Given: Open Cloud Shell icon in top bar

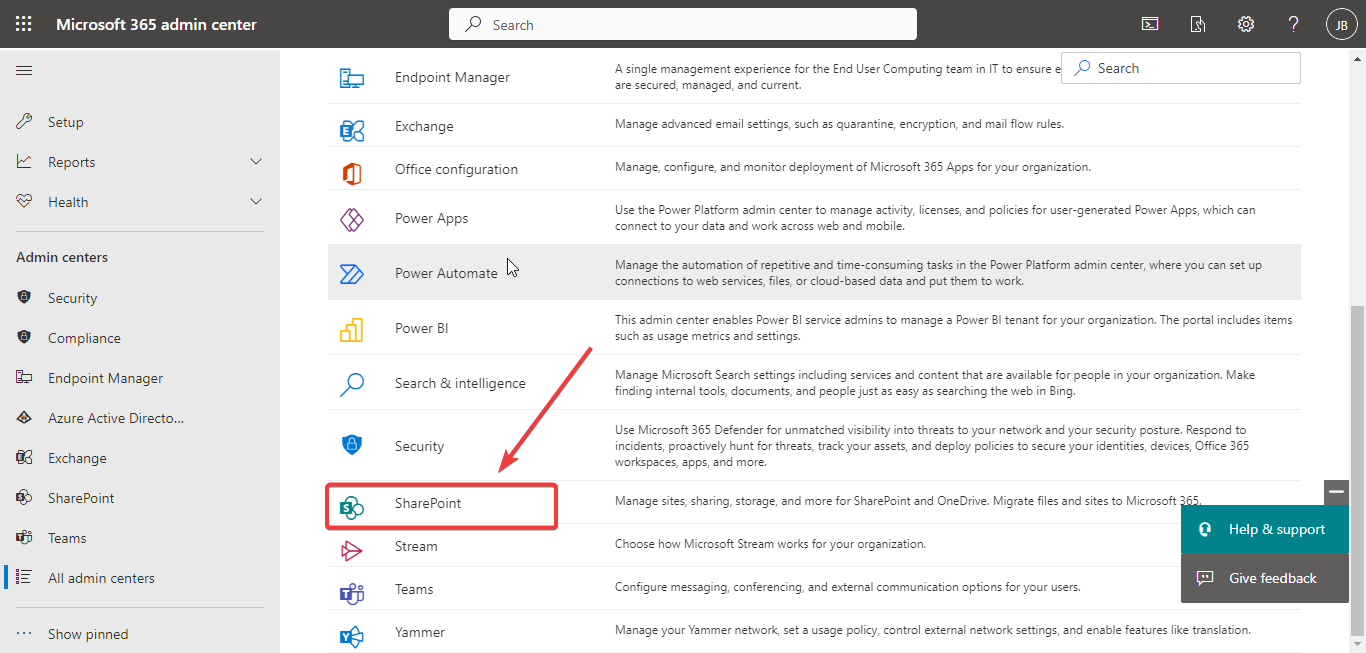Looking at the screenshot, I should pyautogui.click(x=1150, y=24).
